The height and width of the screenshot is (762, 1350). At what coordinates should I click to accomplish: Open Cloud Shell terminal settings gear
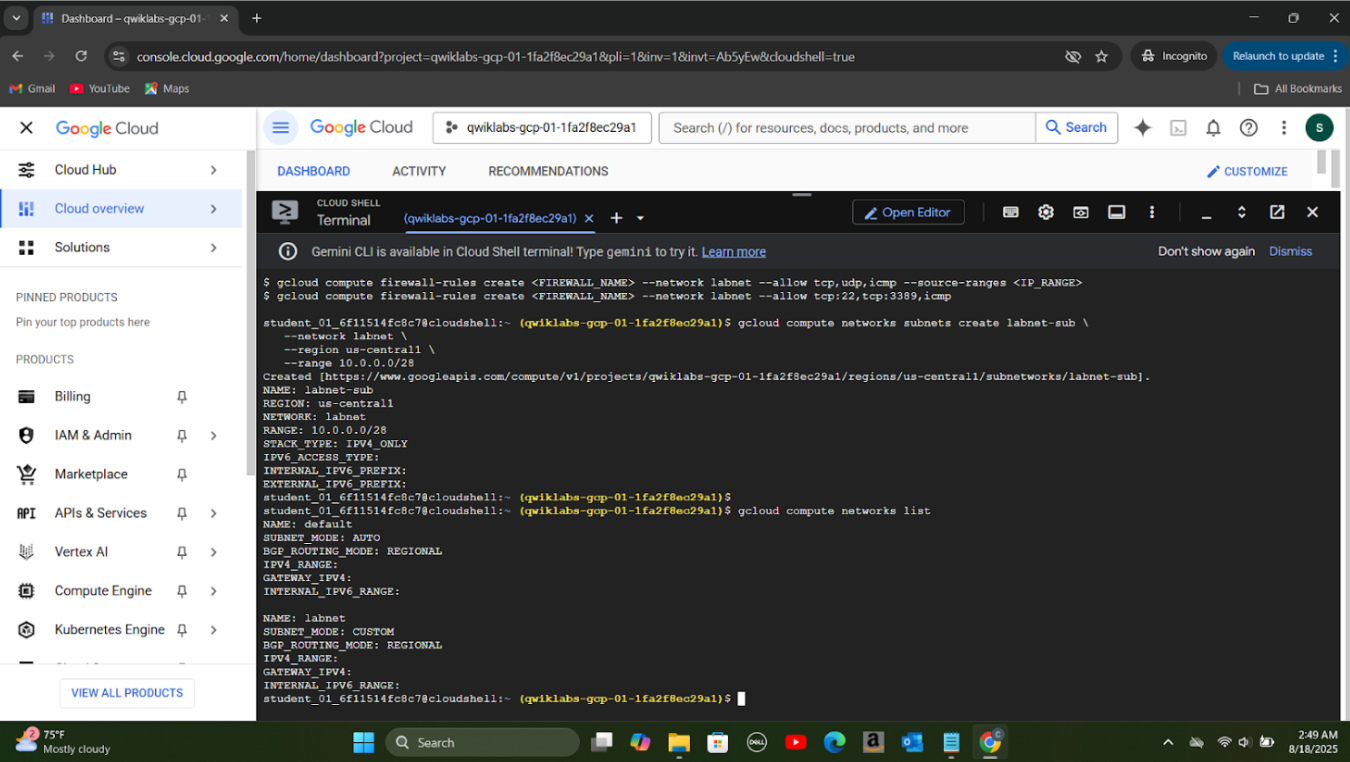pyautogui.click(x=1046, y=212)
